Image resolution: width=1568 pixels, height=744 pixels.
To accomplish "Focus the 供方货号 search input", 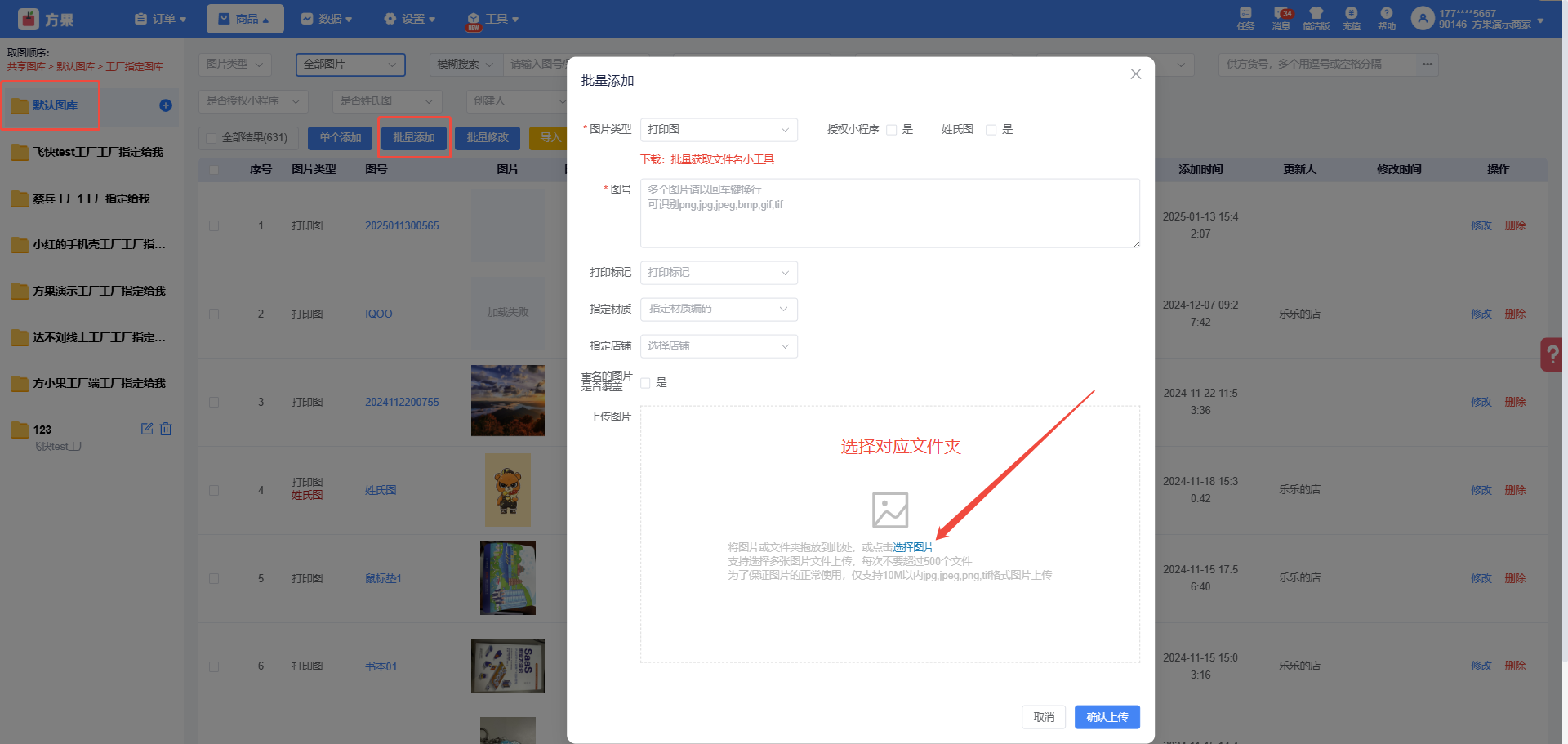I will (x=1318, y=65).
